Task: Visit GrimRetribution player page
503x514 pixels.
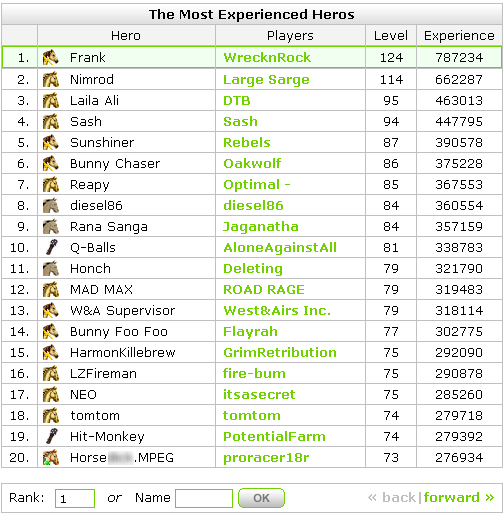Action: coord(280,353)
